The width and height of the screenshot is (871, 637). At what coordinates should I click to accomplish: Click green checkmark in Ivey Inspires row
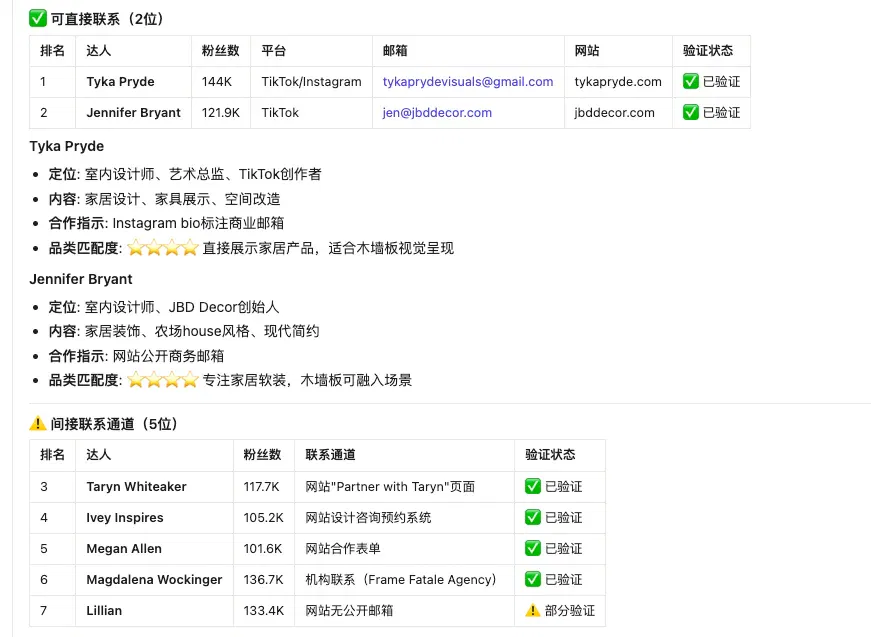pyautogui.click(x=533, y=518)
